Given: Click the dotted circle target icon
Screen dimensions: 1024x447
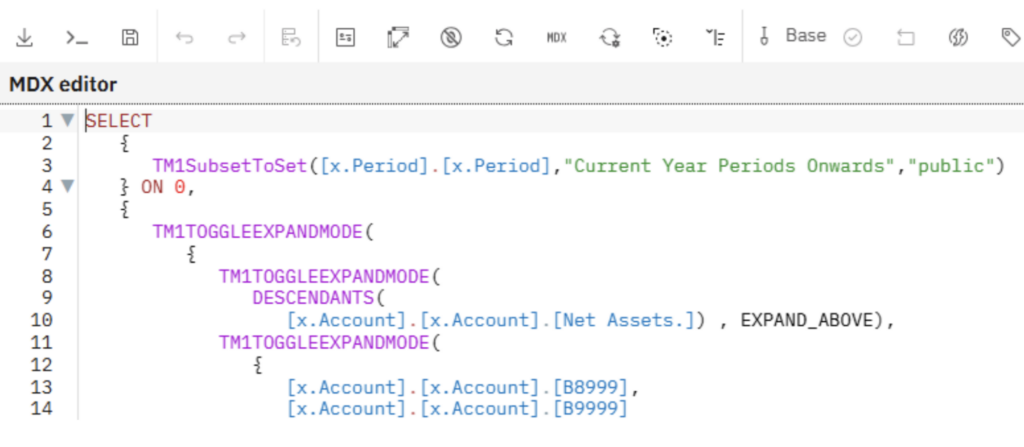Looking at the screenshot, I should click(x=662, y=37).
